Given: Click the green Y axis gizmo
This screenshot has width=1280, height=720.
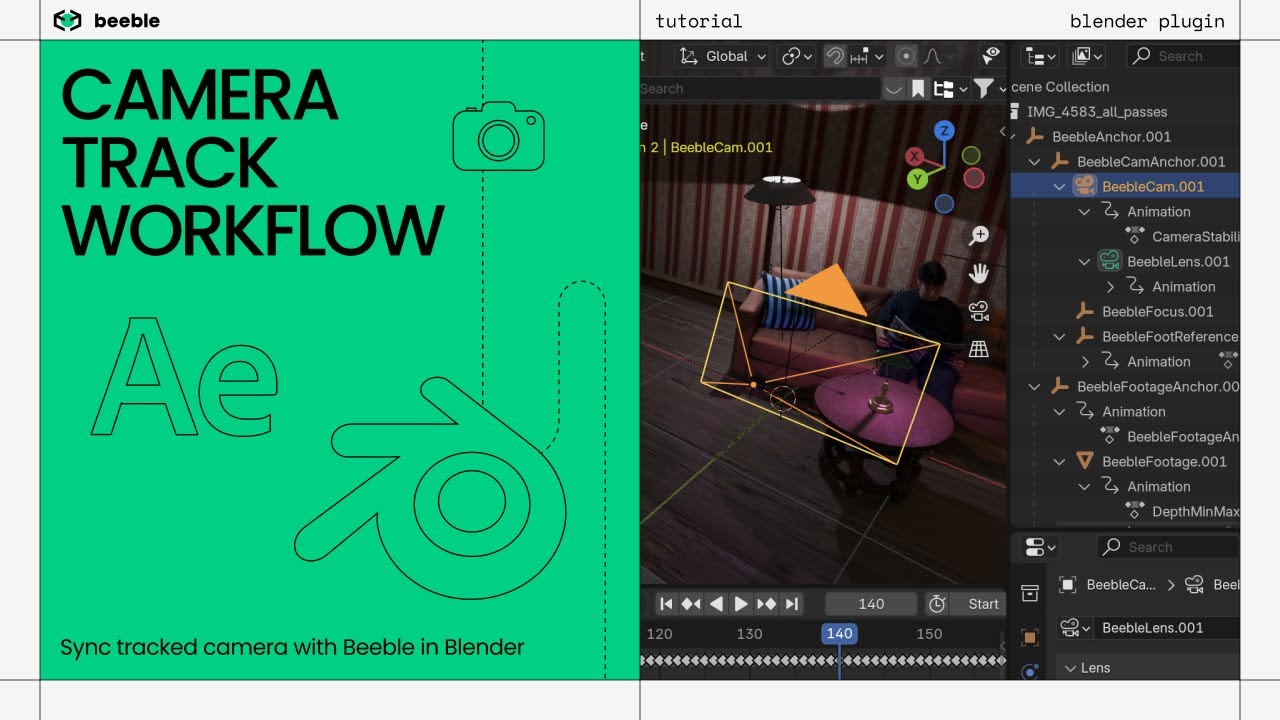Looking at the screenshot, I should 917,179.
